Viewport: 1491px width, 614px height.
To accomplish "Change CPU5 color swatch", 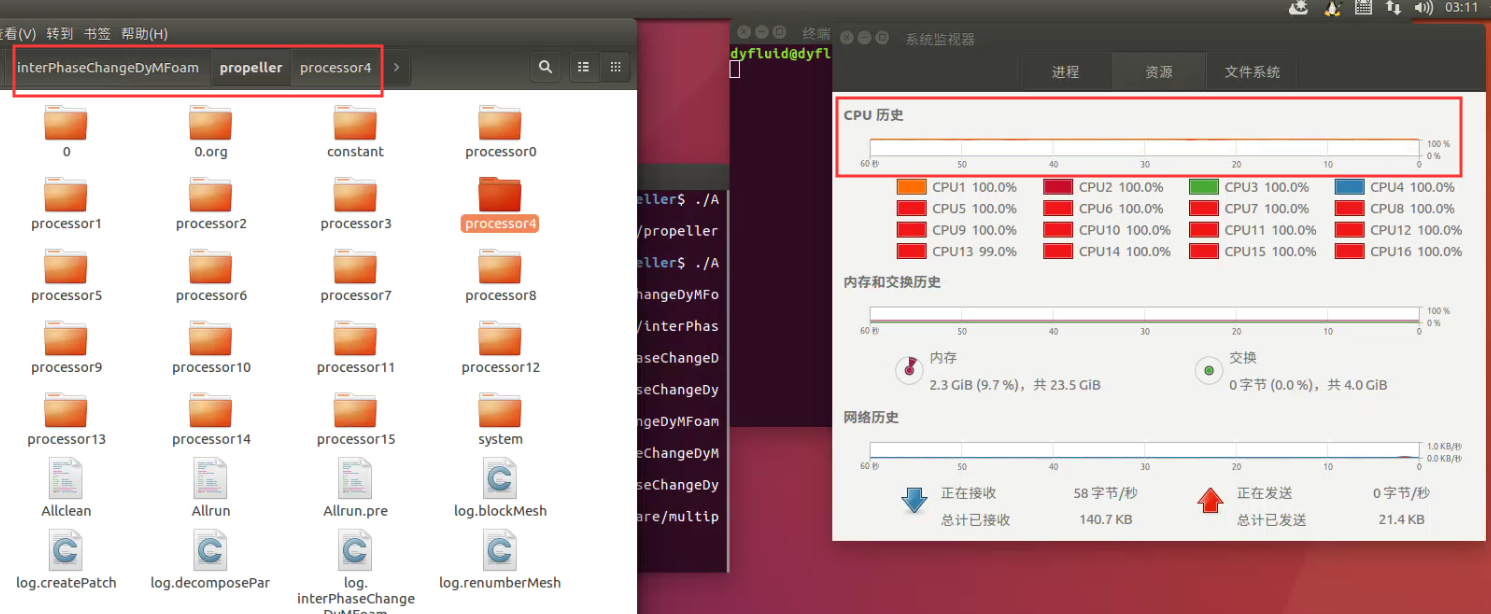I will [x=912, y=208].
